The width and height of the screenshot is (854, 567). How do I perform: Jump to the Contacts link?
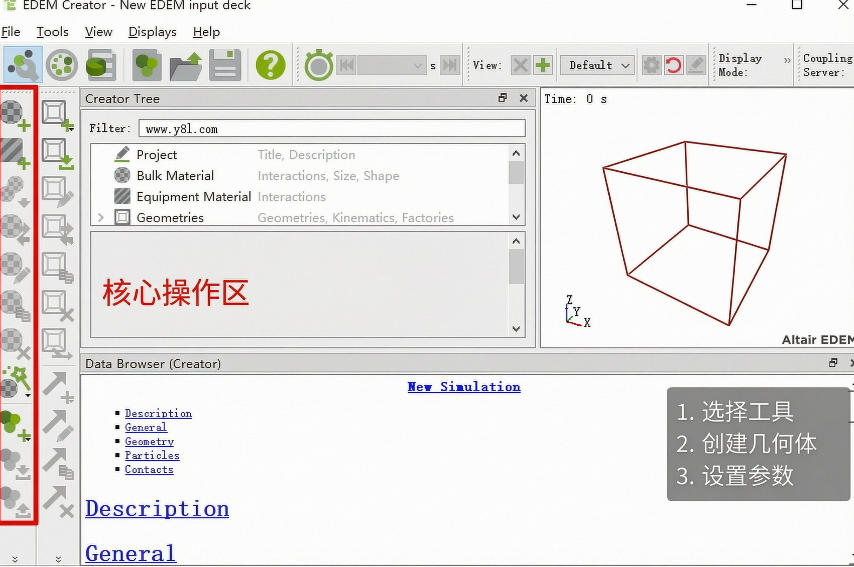coord(149,470)
